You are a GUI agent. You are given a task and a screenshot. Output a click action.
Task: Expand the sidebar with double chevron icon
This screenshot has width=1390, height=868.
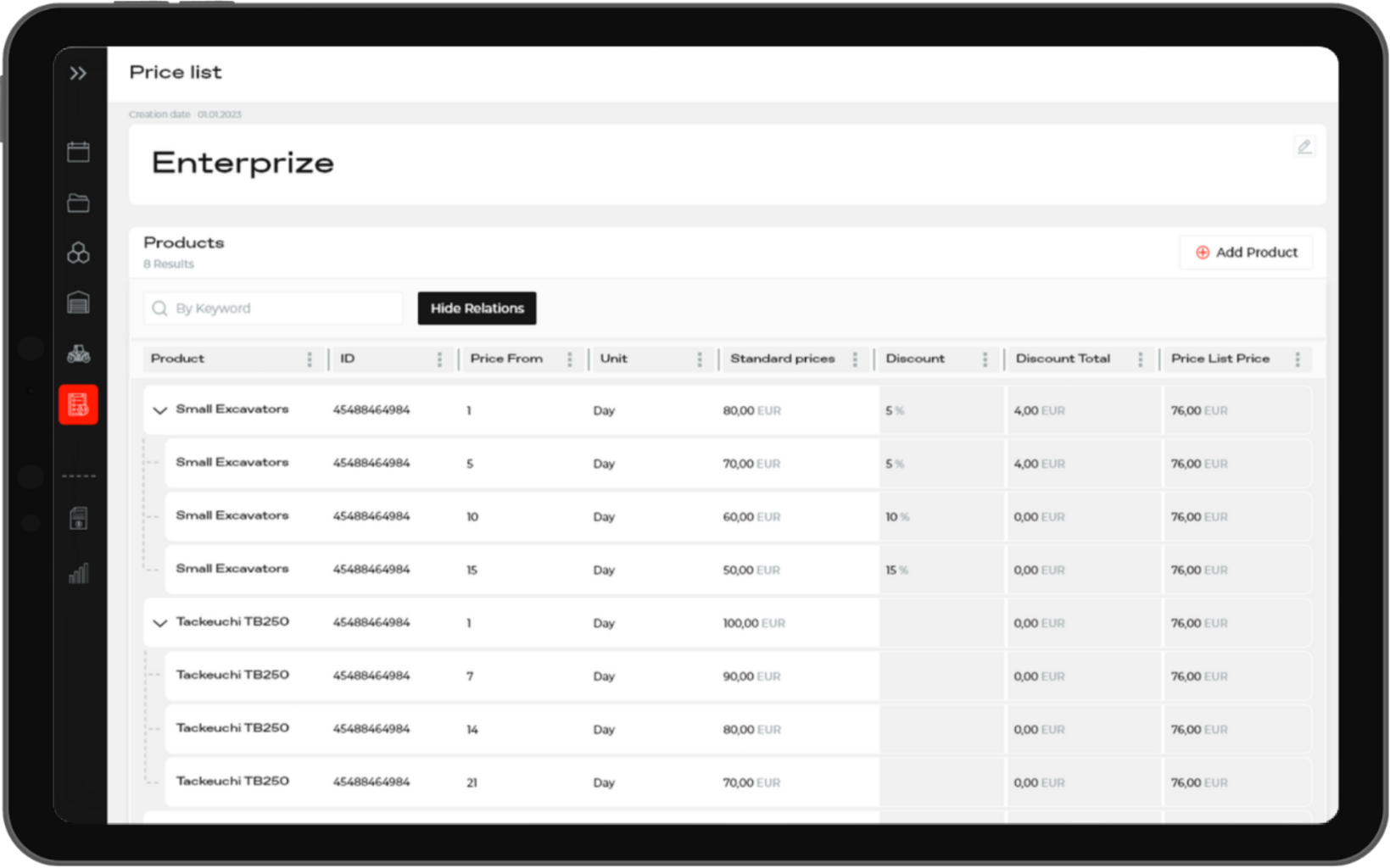pyautogui.click(x=78, y=74)
